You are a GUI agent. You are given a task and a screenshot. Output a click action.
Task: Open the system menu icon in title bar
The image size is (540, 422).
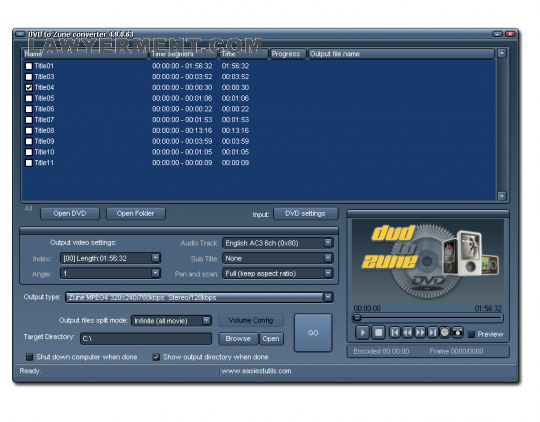click(x=20, y=34)
